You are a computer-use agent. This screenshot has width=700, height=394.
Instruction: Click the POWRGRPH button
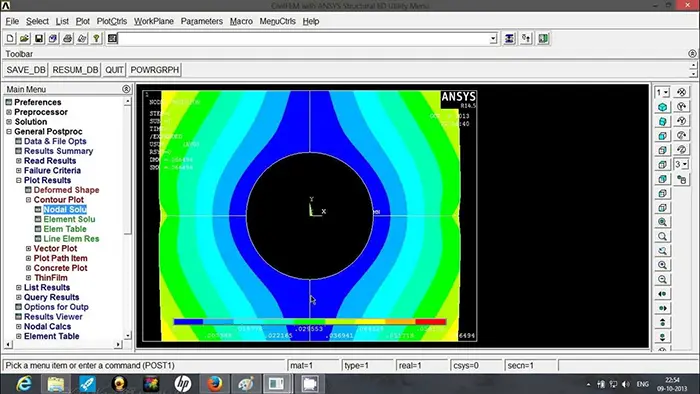154,70
